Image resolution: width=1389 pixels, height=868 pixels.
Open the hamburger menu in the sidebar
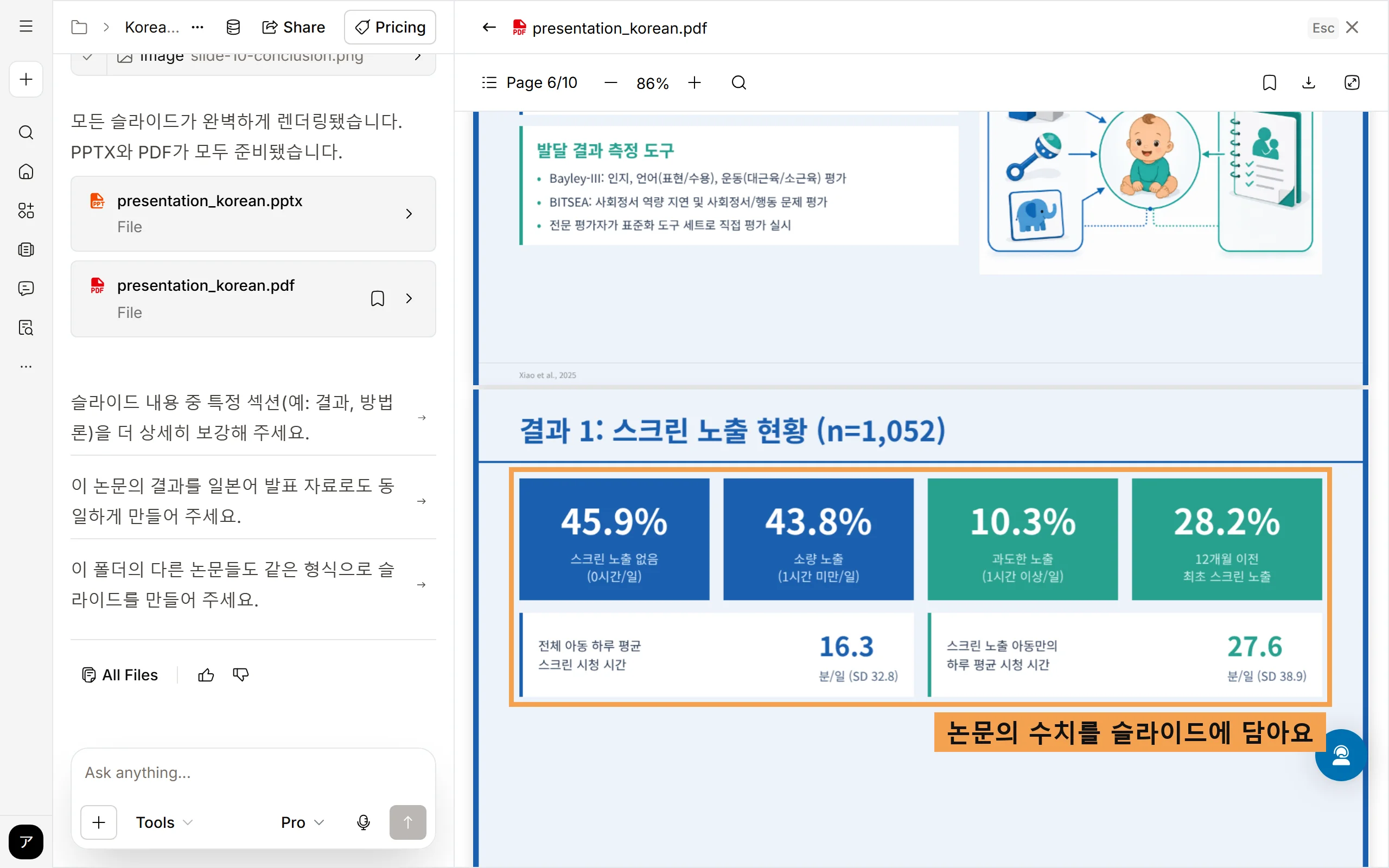pos(26,27)
